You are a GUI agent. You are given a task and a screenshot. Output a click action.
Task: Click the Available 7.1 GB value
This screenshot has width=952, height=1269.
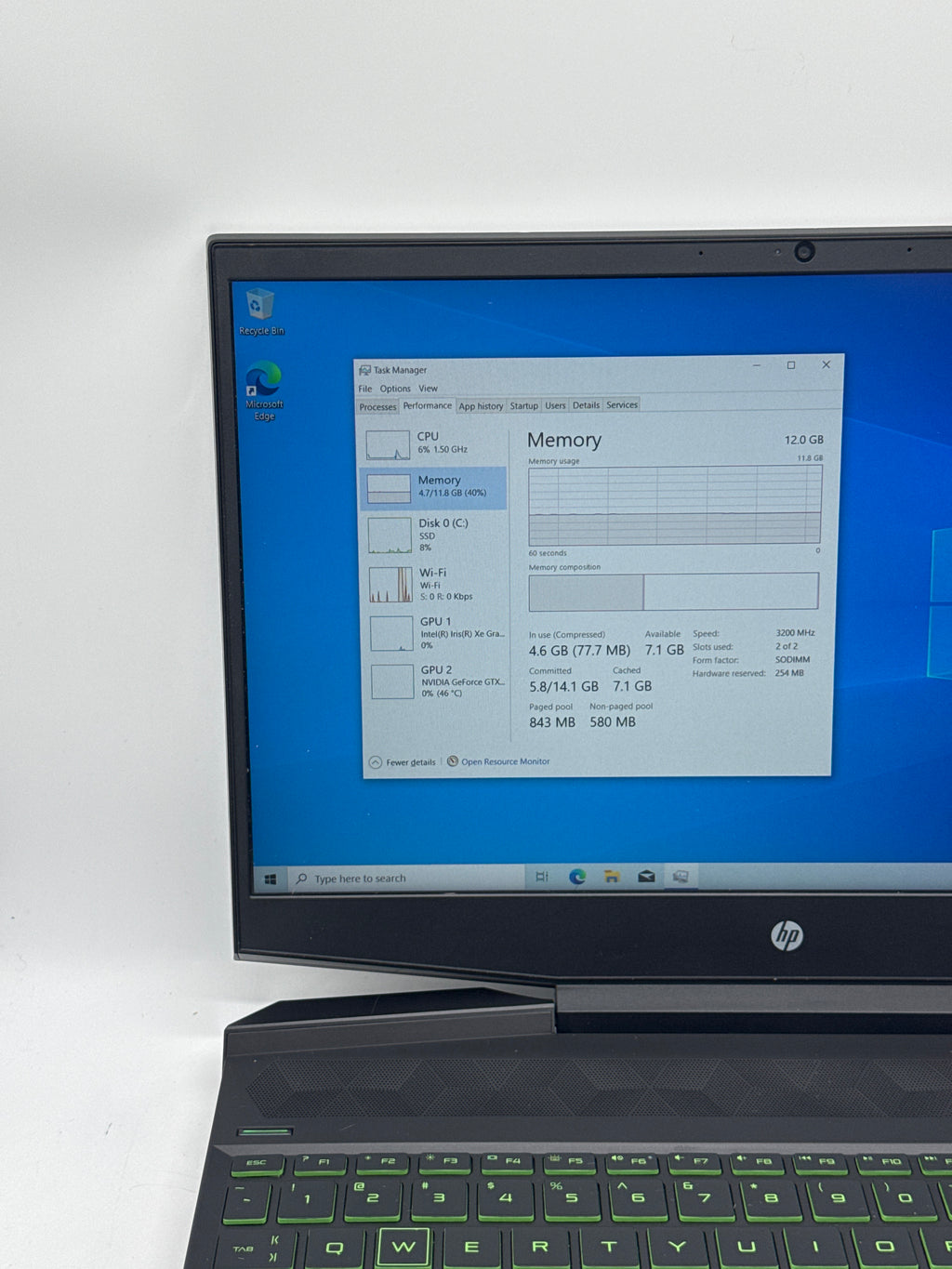(664, 650)
